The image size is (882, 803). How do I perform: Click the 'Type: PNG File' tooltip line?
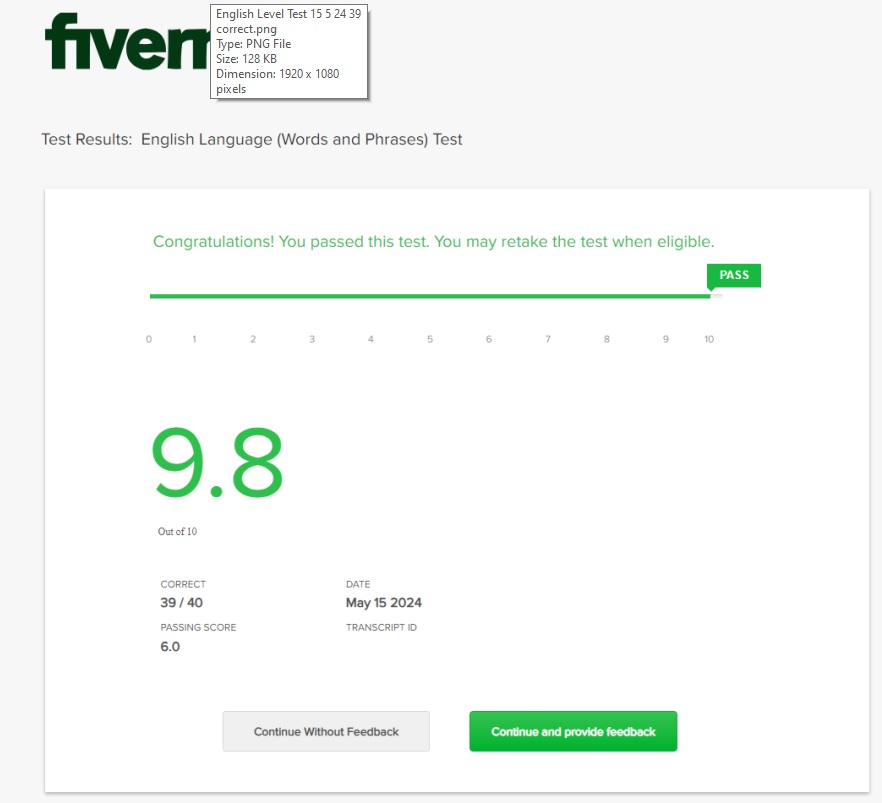254,44
